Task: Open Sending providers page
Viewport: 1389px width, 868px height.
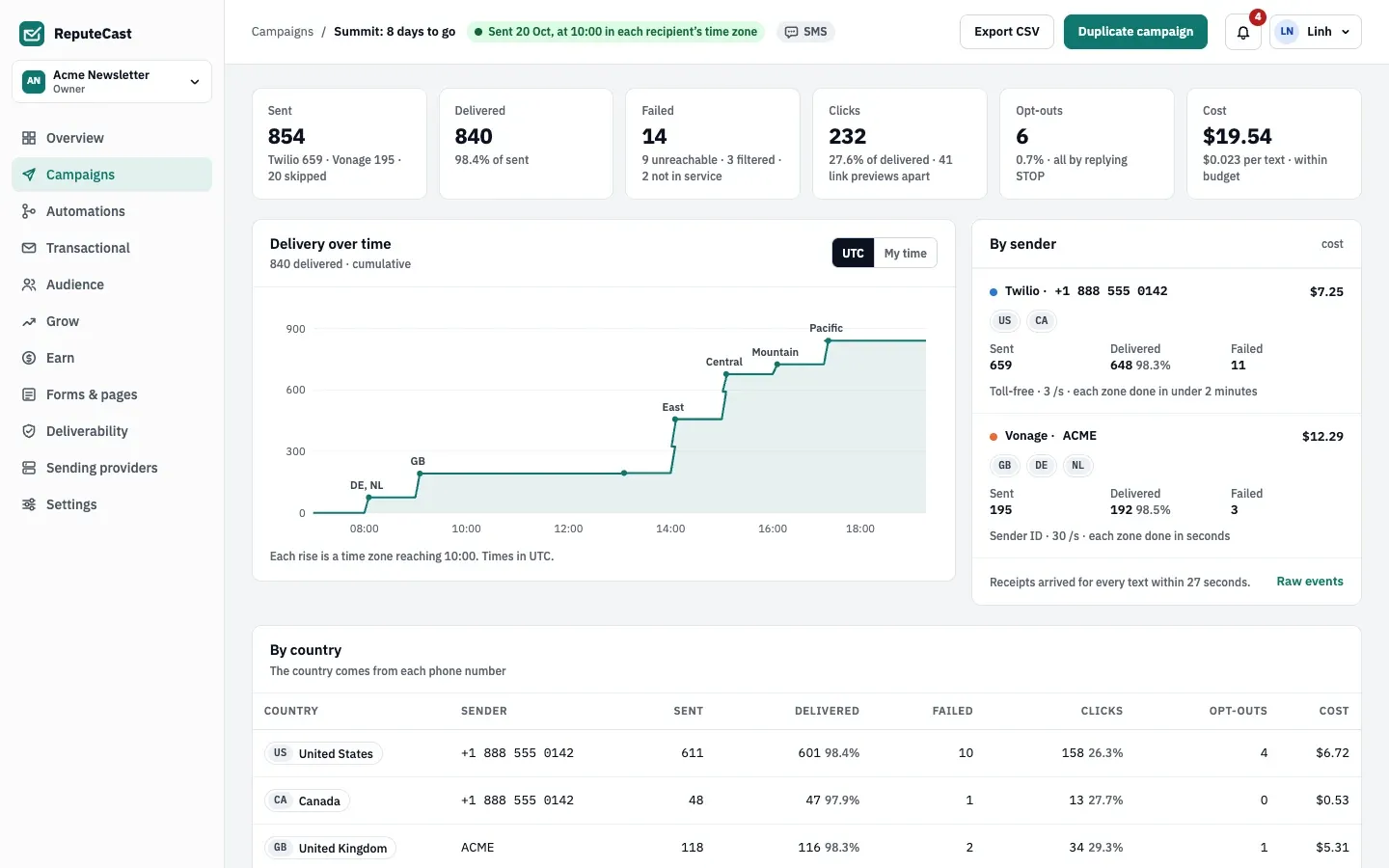Action: [112, 468]
